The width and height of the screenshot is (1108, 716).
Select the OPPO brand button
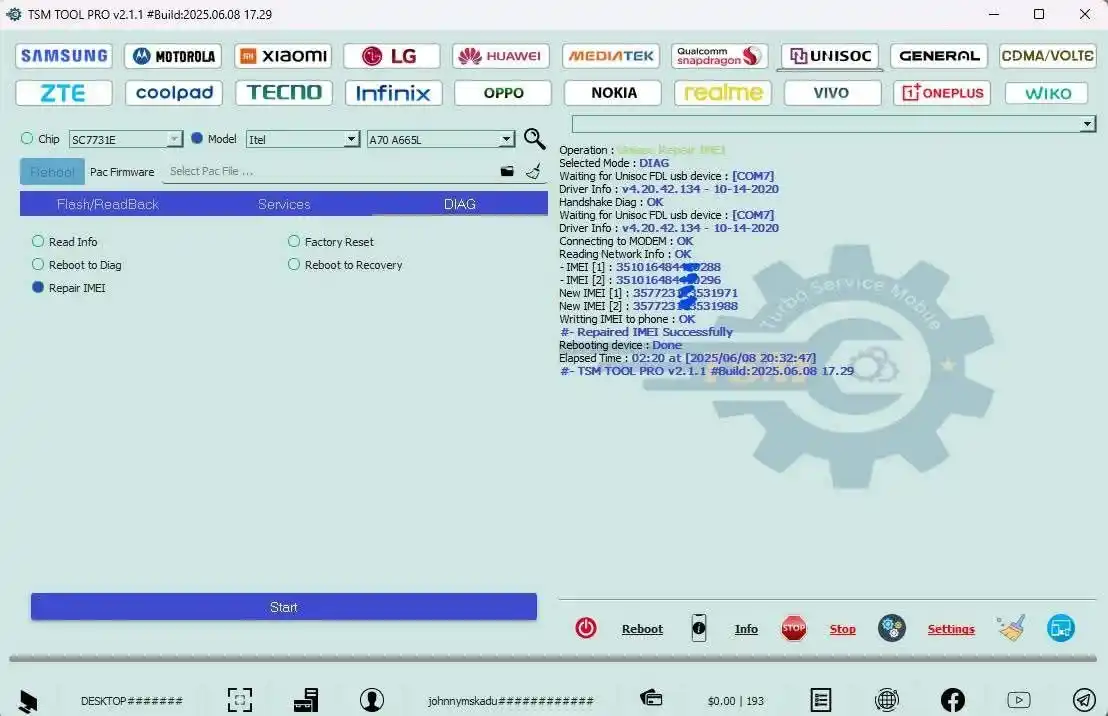click(502, 93)
